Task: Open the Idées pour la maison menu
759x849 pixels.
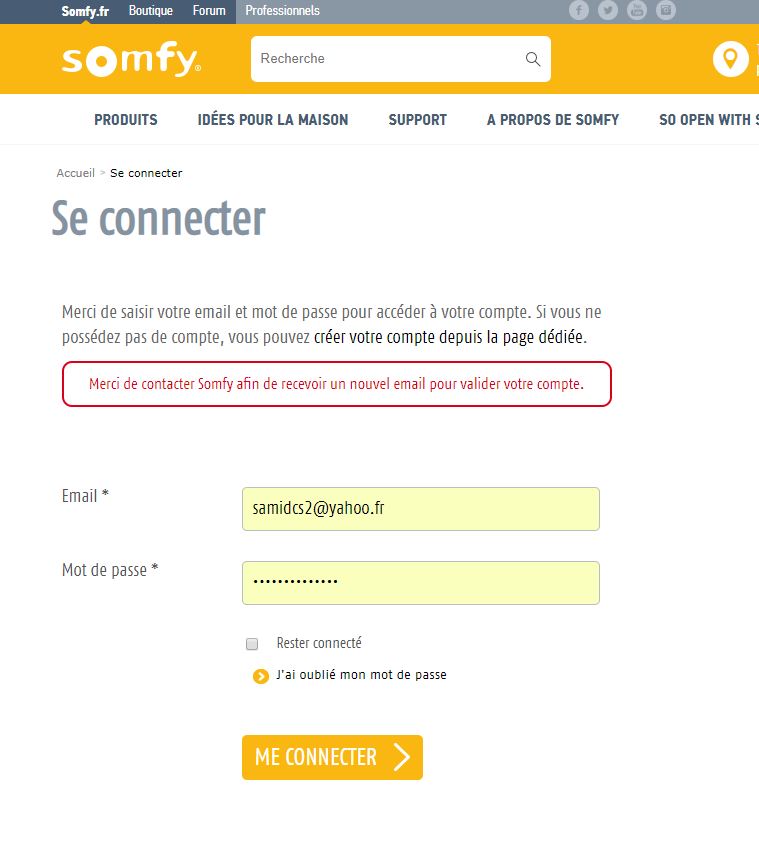Action: point(273,120)
